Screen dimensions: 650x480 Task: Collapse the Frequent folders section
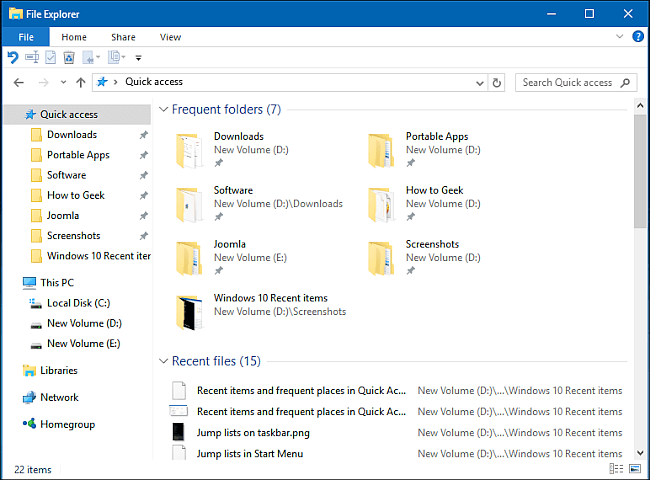[163, 109]
